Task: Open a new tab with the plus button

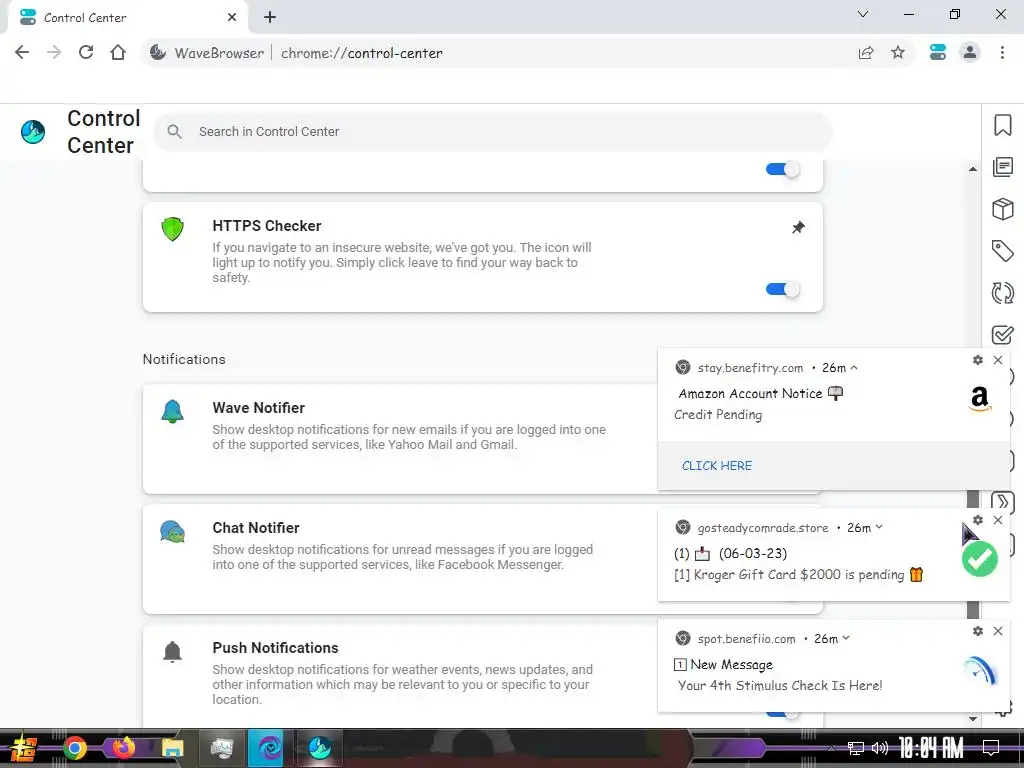Action: click(x=270, y=17)
